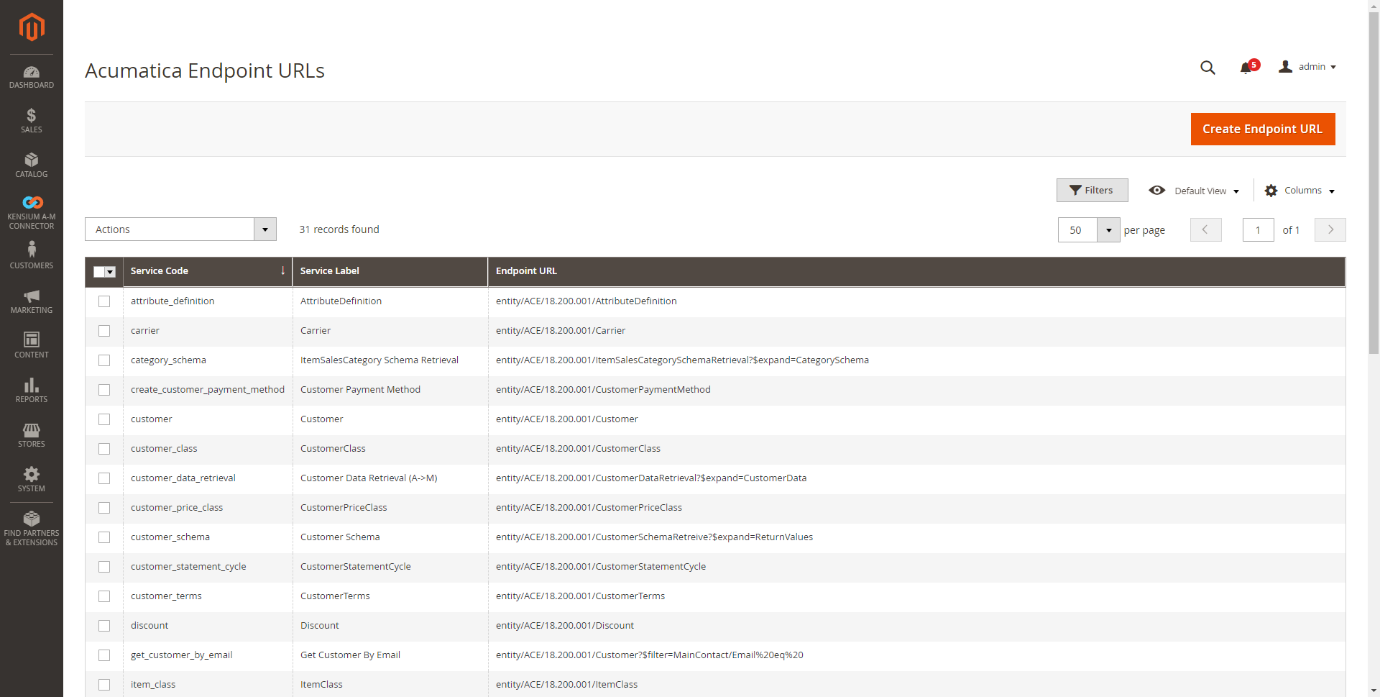Screen dimensions: 1380x697
Task: Sort by Service Code column header
Action: click(207, 271)
